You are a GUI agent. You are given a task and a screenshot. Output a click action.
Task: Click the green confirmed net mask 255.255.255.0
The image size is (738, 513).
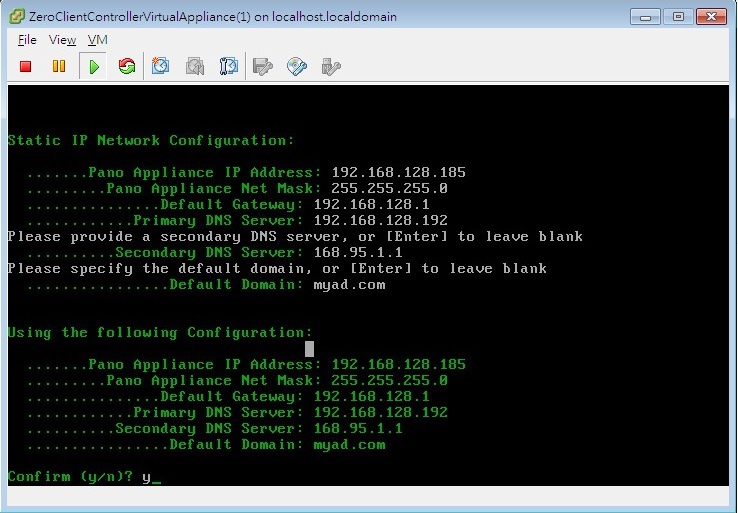point(389,380)
